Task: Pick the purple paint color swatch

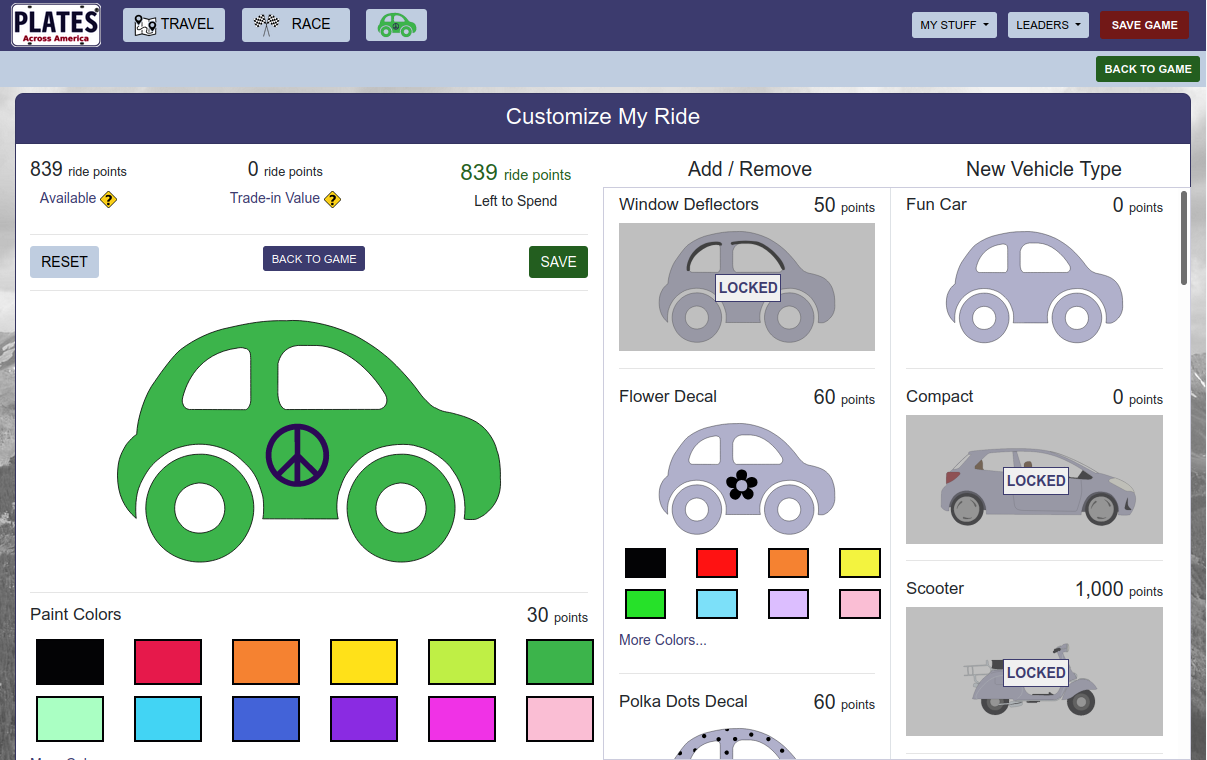Action: pos(364,719)
